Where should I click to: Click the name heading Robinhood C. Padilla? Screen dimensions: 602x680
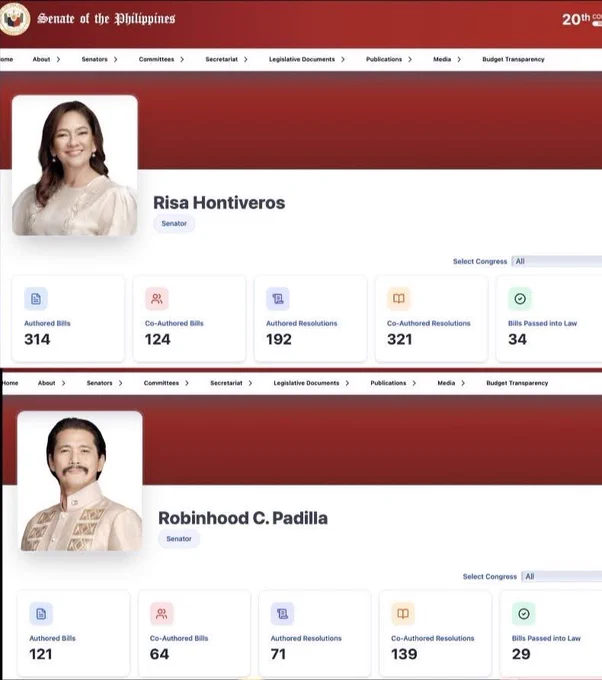click(243, 518)
